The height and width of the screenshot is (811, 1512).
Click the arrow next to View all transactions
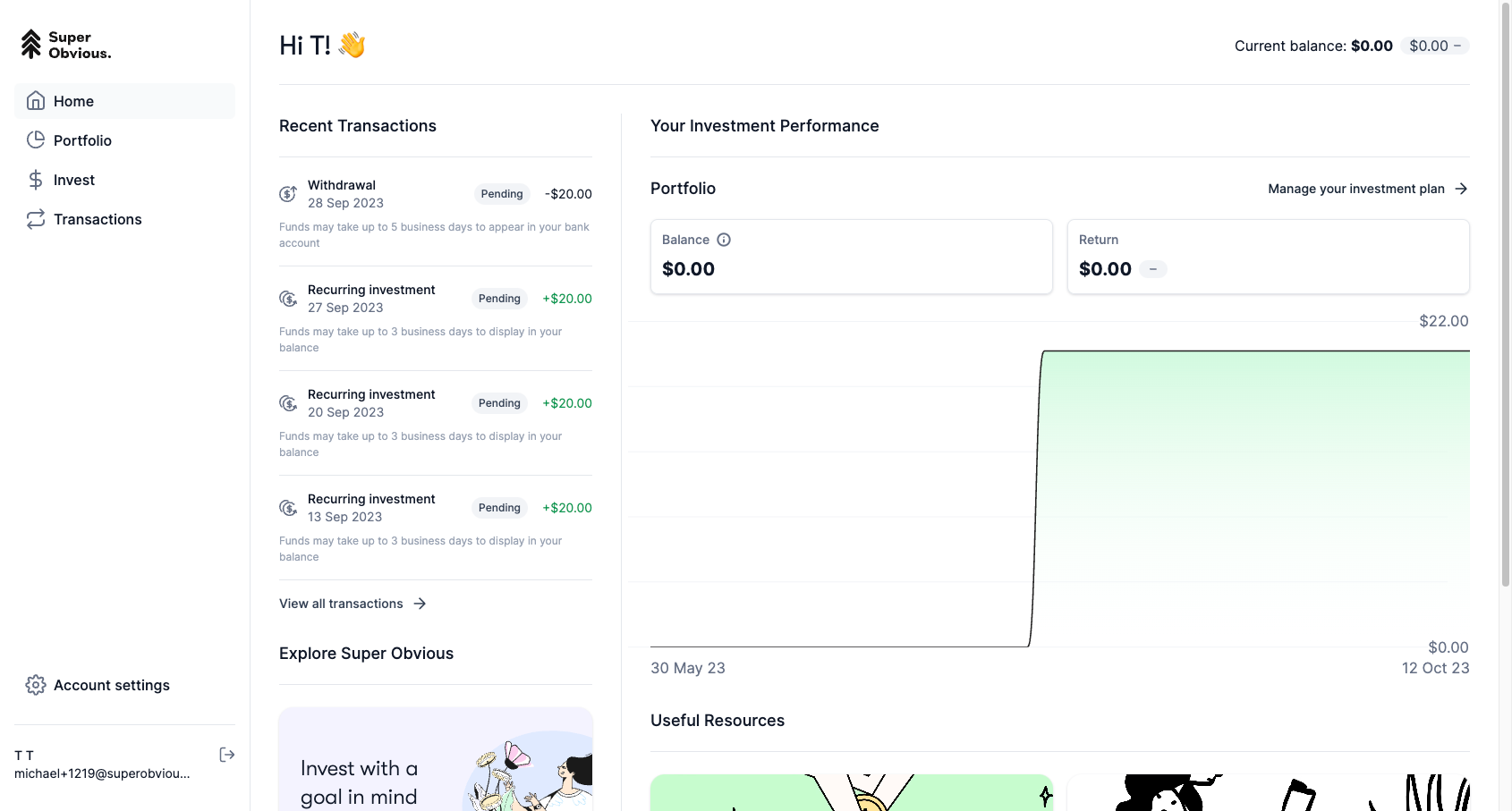420,604
